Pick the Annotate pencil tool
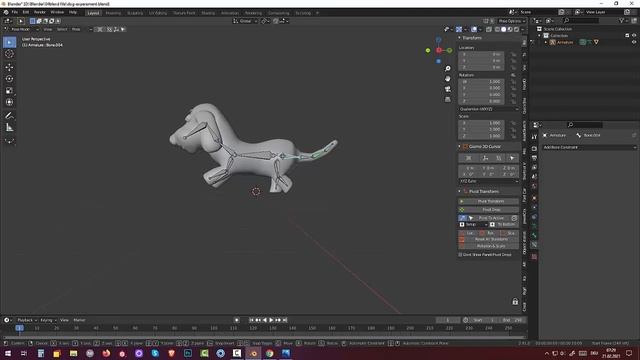The height and width of the screenshot is (360, 640). [9, 116]
